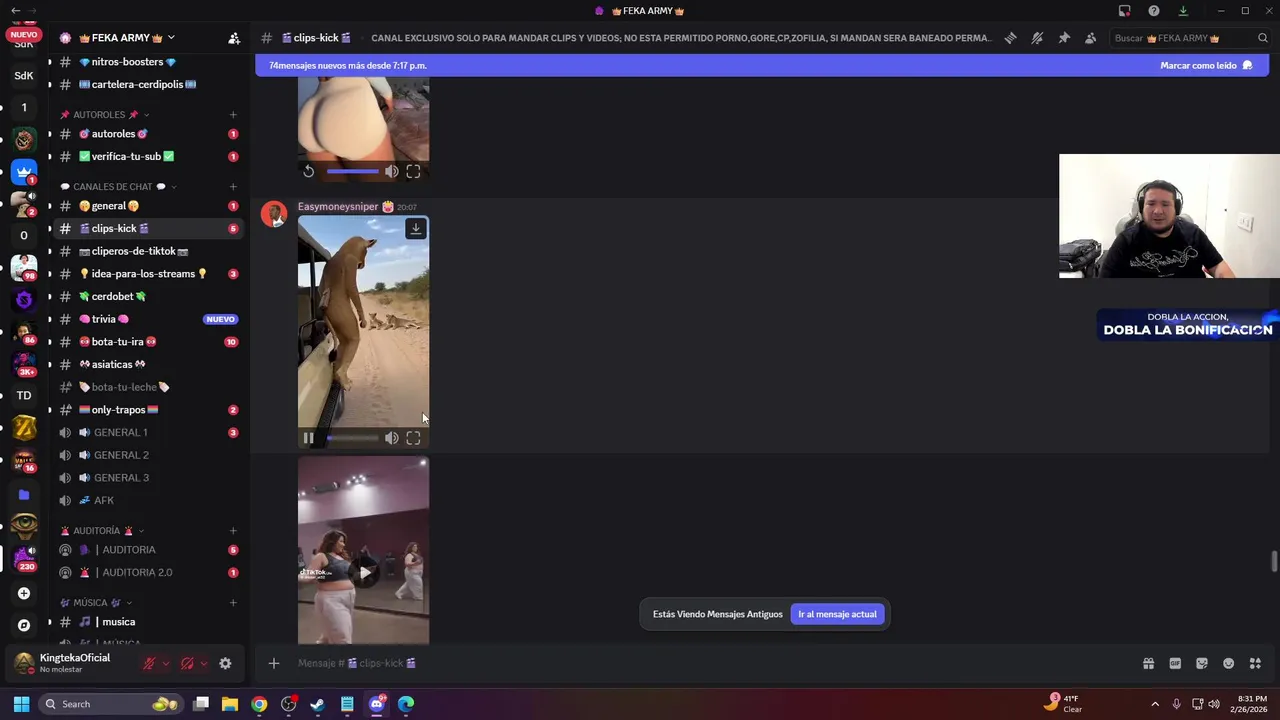Open the gift Nitro icon

pos(1148,663)
